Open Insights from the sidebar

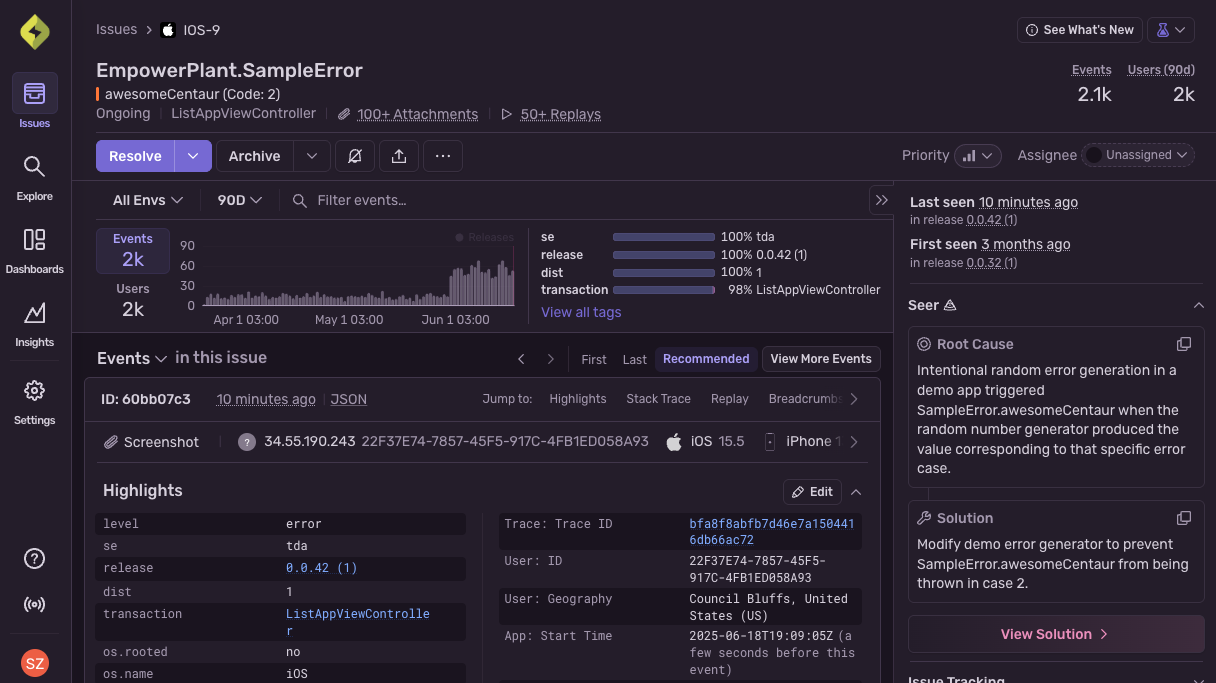tap(34, 322)
